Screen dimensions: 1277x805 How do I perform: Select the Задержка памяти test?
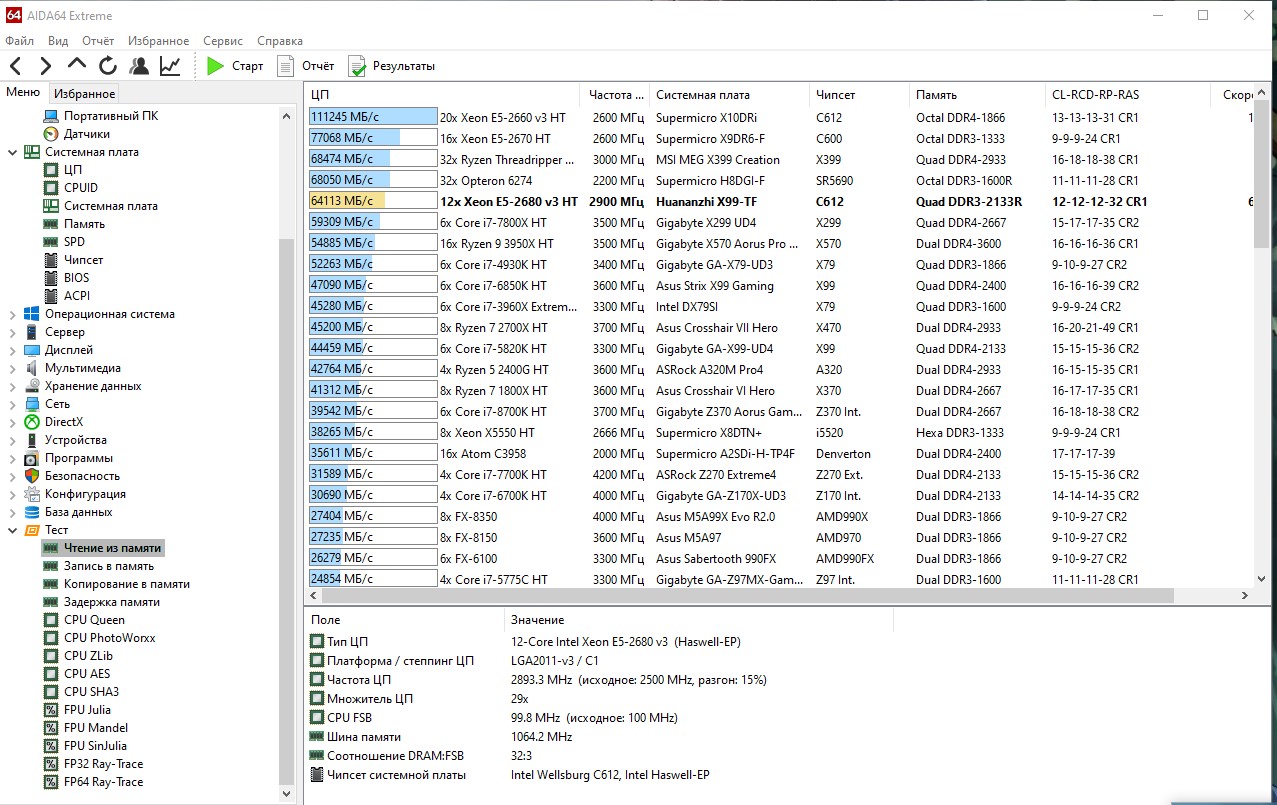click(x=112, y=602)
